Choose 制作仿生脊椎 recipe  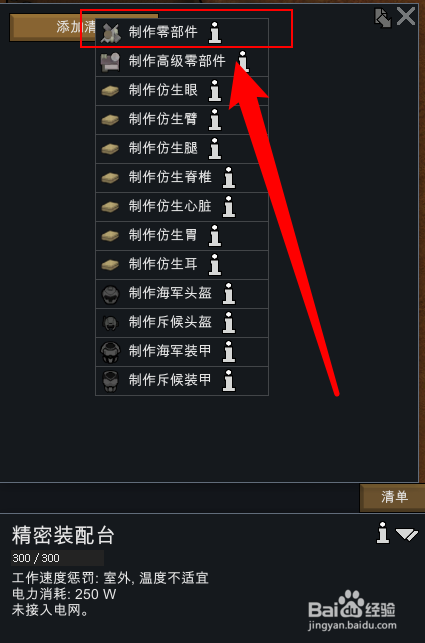coord(182,178)
